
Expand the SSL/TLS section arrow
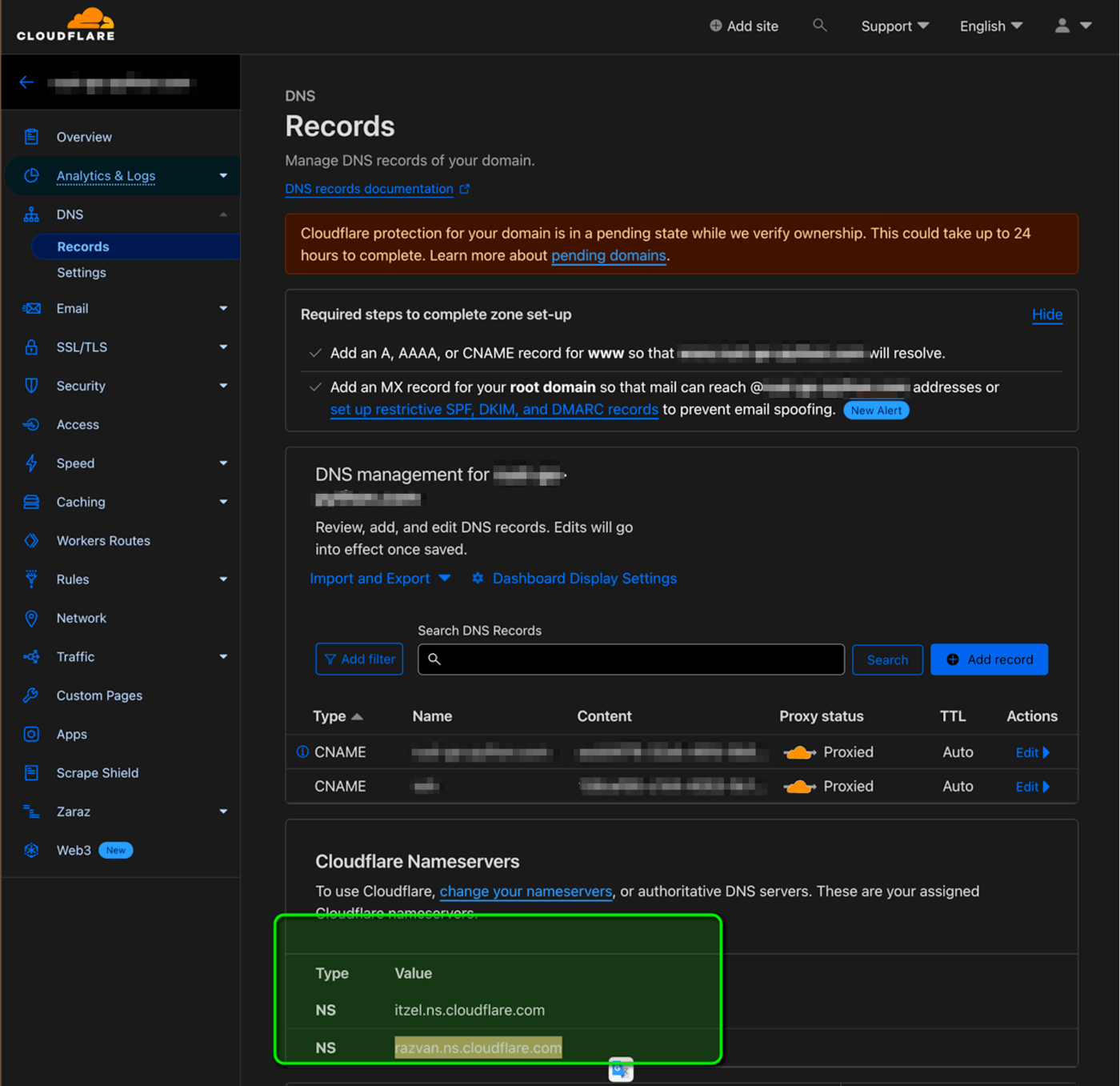pyautogui.click(x=223, y=347)
